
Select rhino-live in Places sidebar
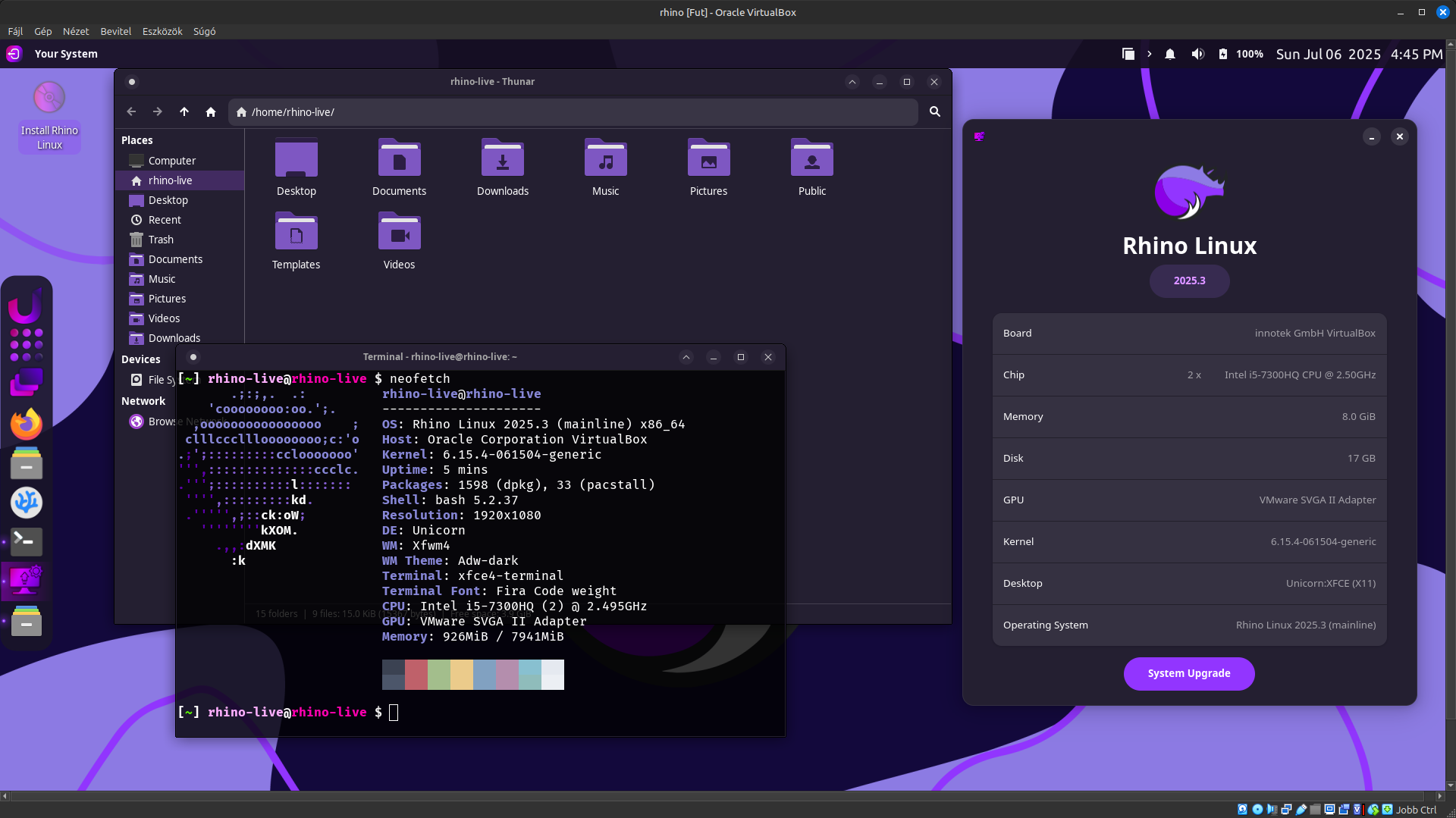tap(180, 180)
